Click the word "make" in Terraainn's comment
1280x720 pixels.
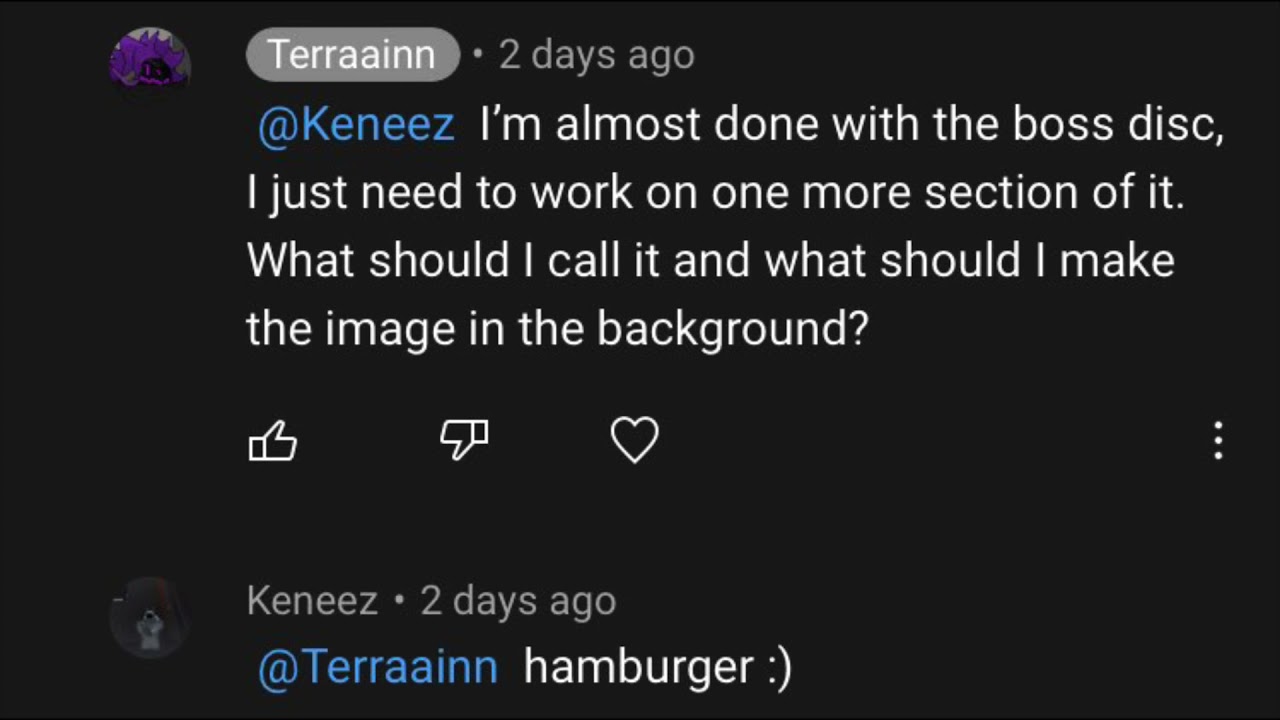coord(1116,260)
